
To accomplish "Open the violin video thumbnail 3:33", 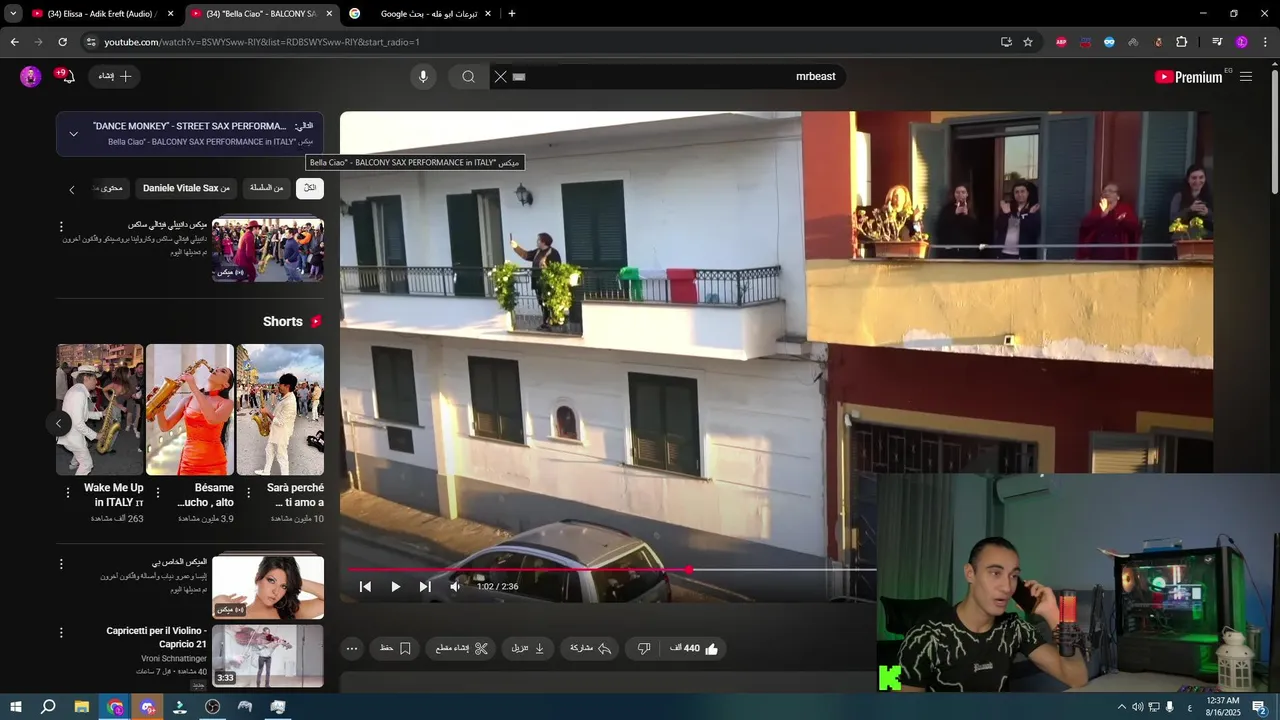I will [268, 656].
